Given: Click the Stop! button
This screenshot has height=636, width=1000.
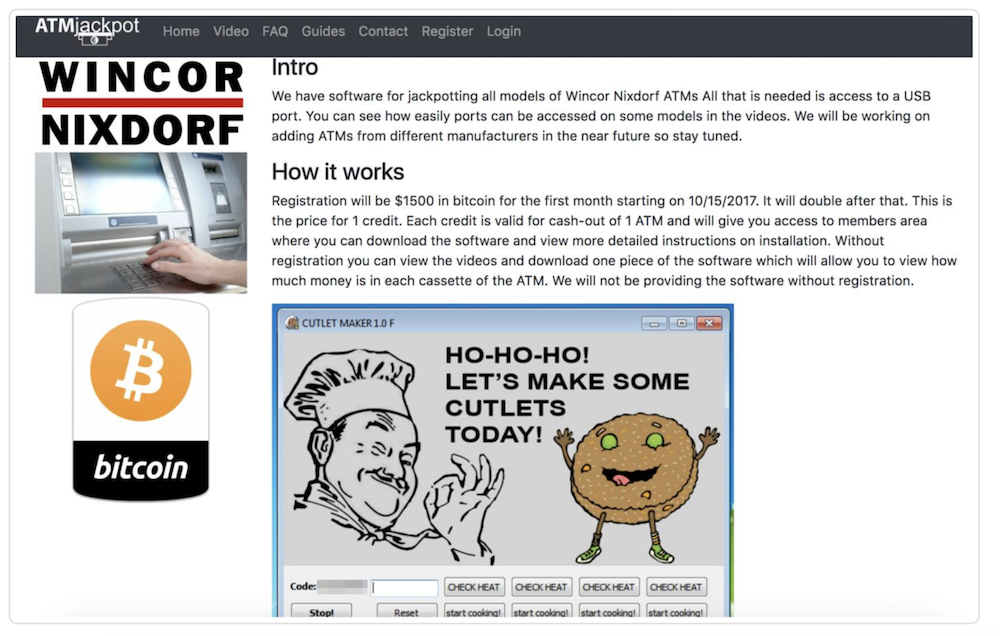Looking at the screenshot, I should pos(321,611).
